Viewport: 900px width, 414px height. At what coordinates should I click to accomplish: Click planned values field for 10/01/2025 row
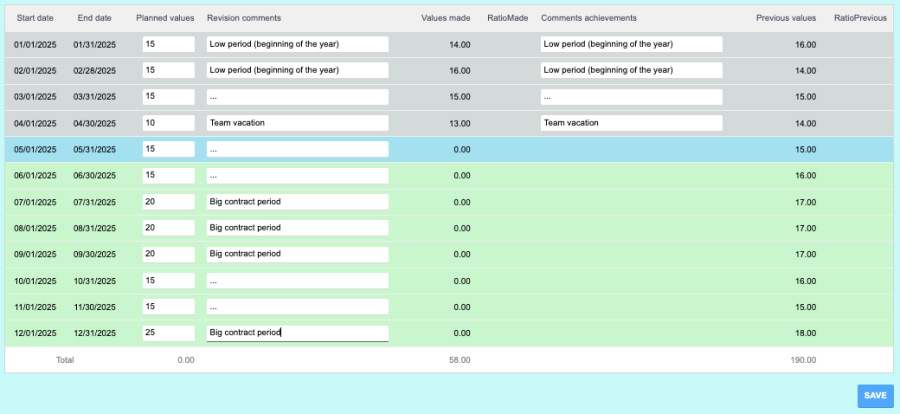tap(168, 280)
